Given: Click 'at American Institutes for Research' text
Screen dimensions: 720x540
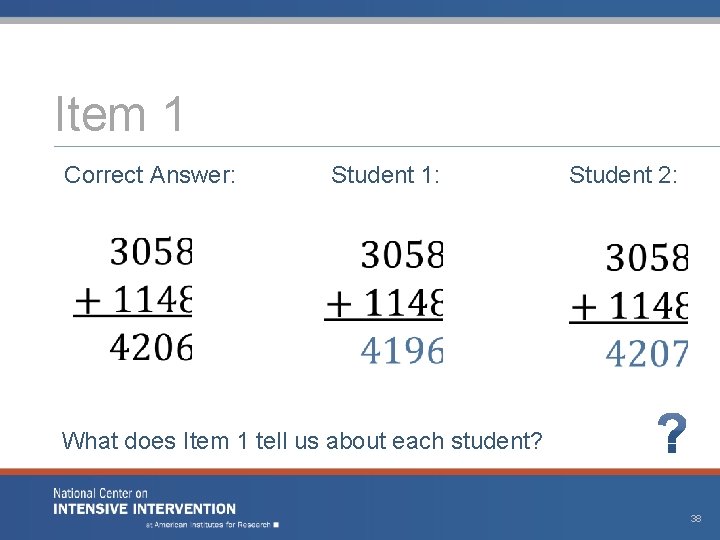Looking at the screenshot, I should tap(212, 524).
